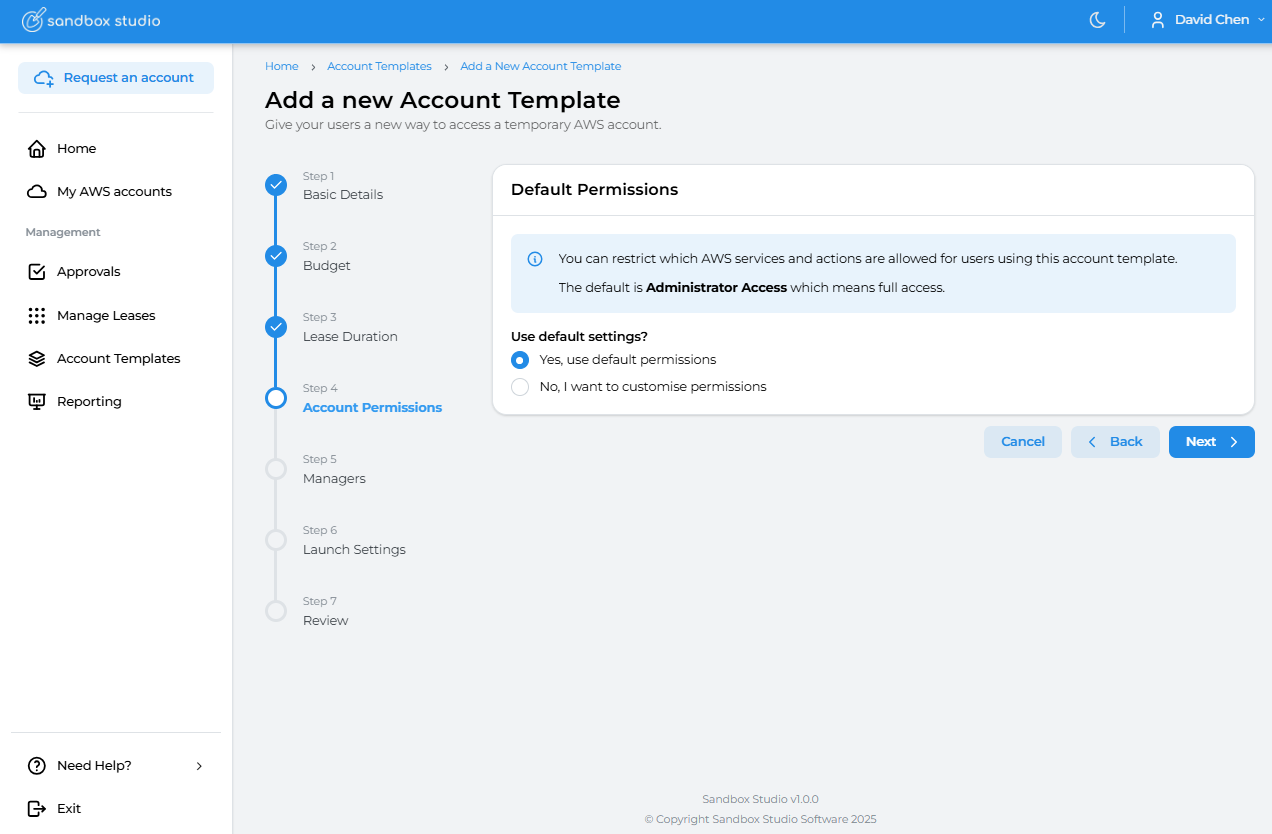Expand the Need Help? chevron

pos(199,766)
